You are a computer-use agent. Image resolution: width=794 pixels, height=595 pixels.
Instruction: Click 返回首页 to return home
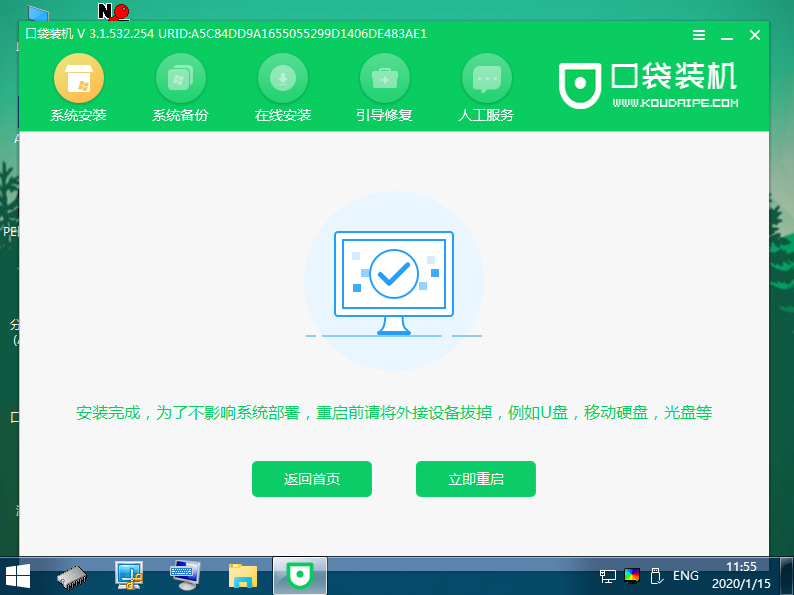tap(312, 479)
